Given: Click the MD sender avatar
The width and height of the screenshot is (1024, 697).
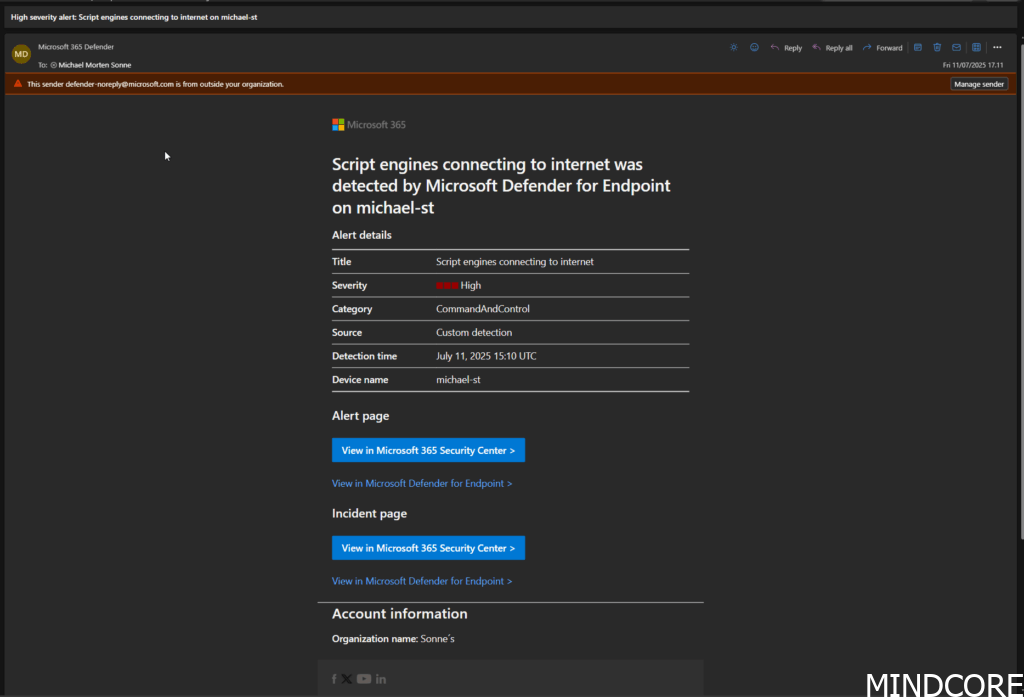Looking at the screenshot, I should (x=22, y=54).
